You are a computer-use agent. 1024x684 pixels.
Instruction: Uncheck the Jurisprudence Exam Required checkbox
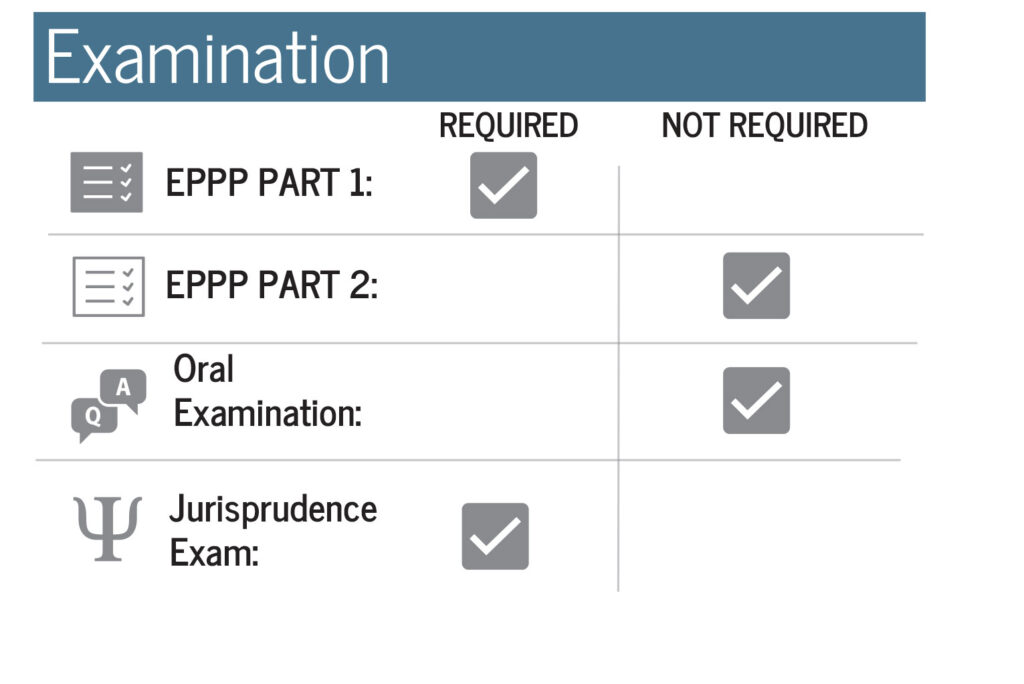[495, 536]
